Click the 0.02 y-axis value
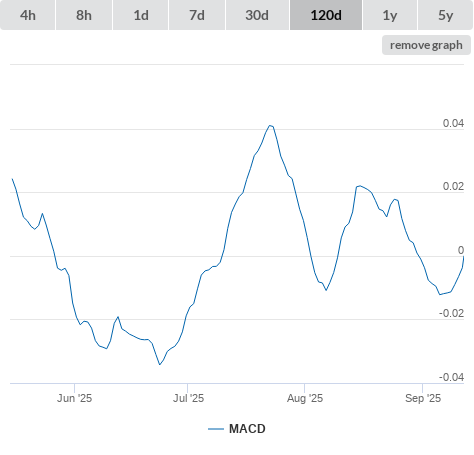Screen dimensions: 474x455 (x=453, y=186)
